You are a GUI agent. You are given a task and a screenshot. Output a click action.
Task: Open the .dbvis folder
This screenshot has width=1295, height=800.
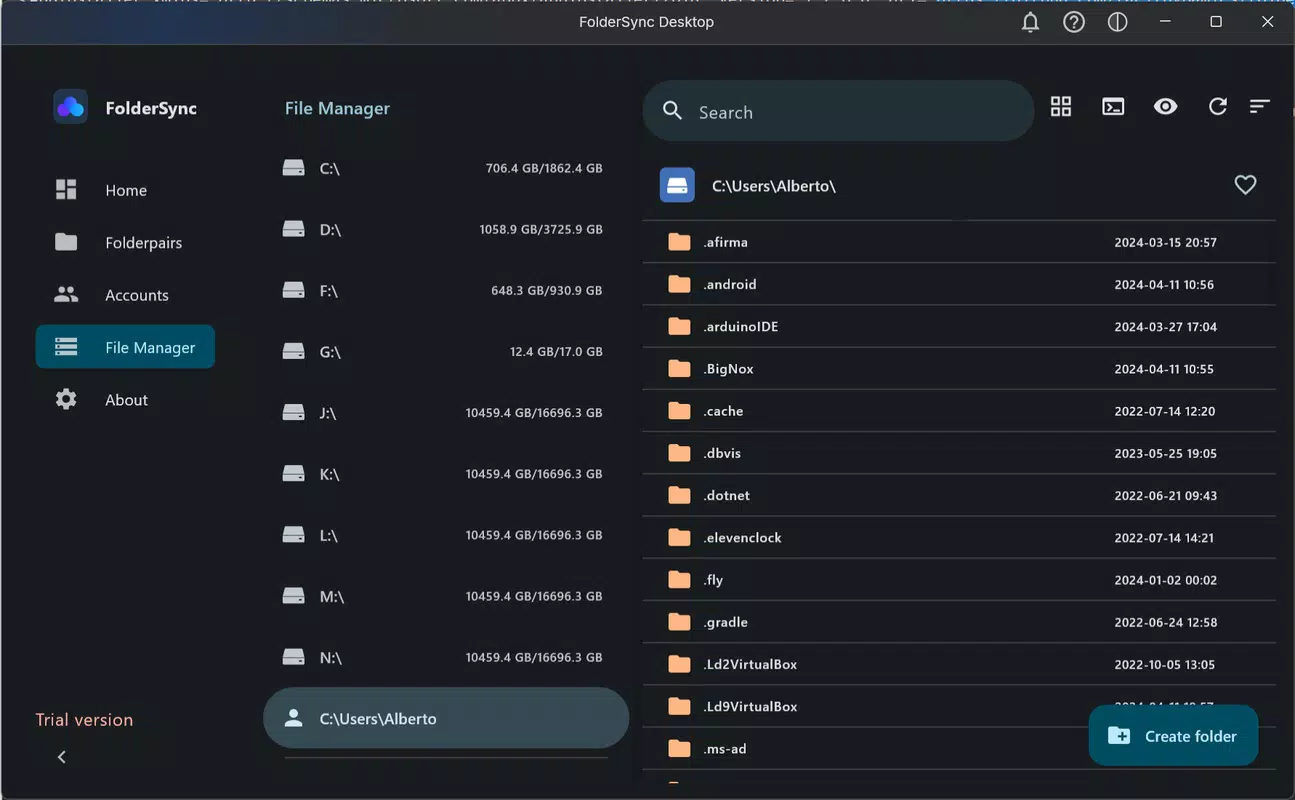coord(959,453)
